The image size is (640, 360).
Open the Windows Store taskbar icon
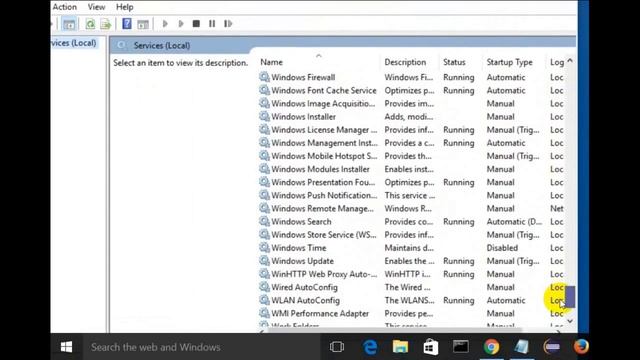click(431, 347)
